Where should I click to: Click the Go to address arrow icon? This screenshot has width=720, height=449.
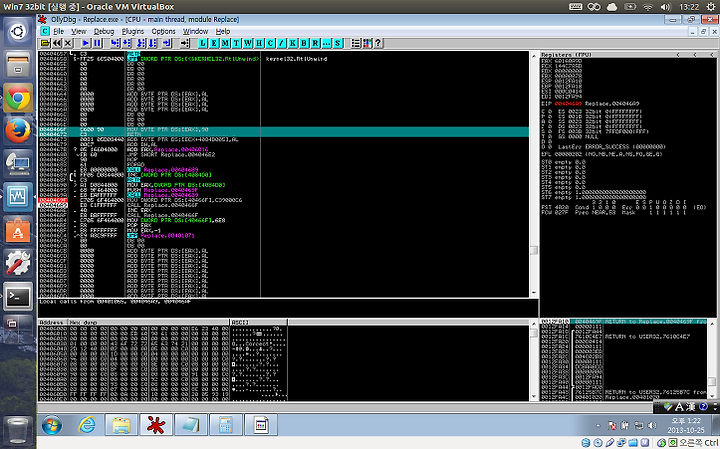185,43
